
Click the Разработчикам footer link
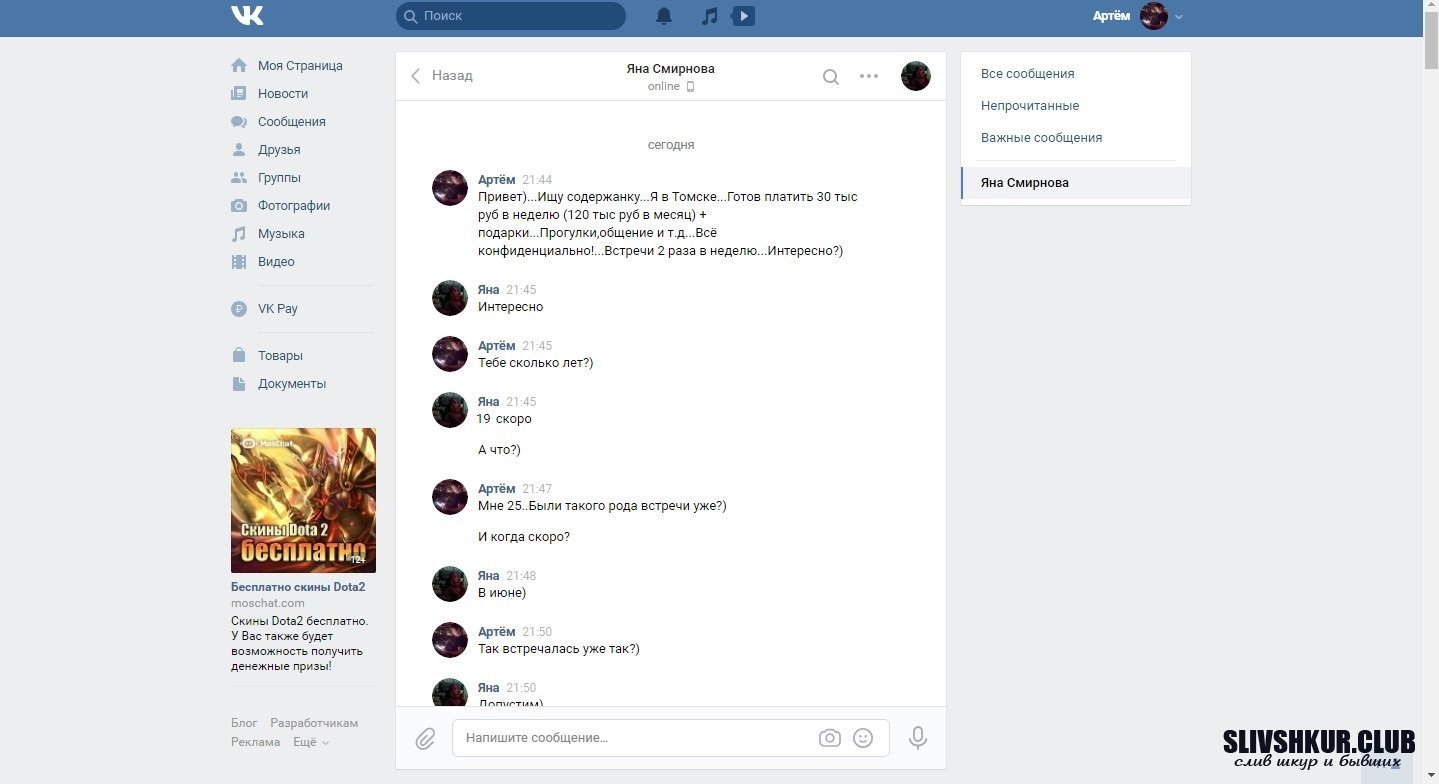click(314, 723)
